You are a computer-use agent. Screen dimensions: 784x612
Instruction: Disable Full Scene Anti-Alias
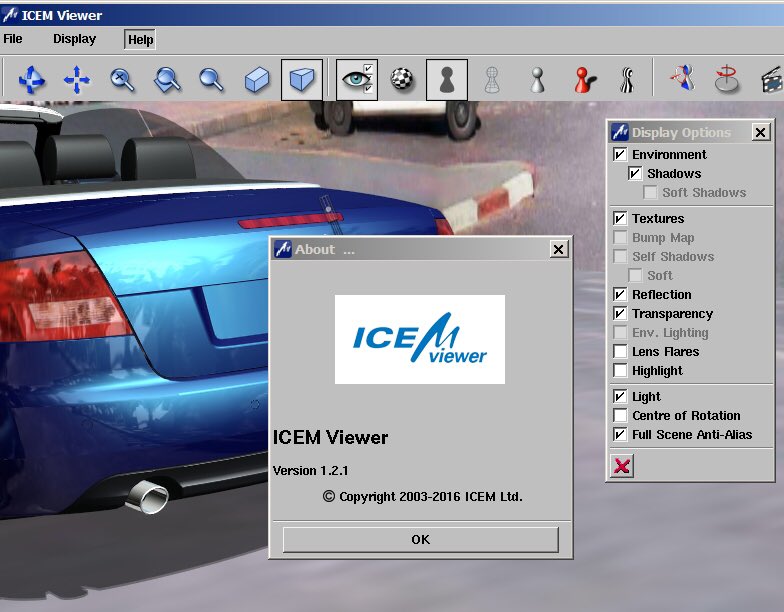(620, 434)
